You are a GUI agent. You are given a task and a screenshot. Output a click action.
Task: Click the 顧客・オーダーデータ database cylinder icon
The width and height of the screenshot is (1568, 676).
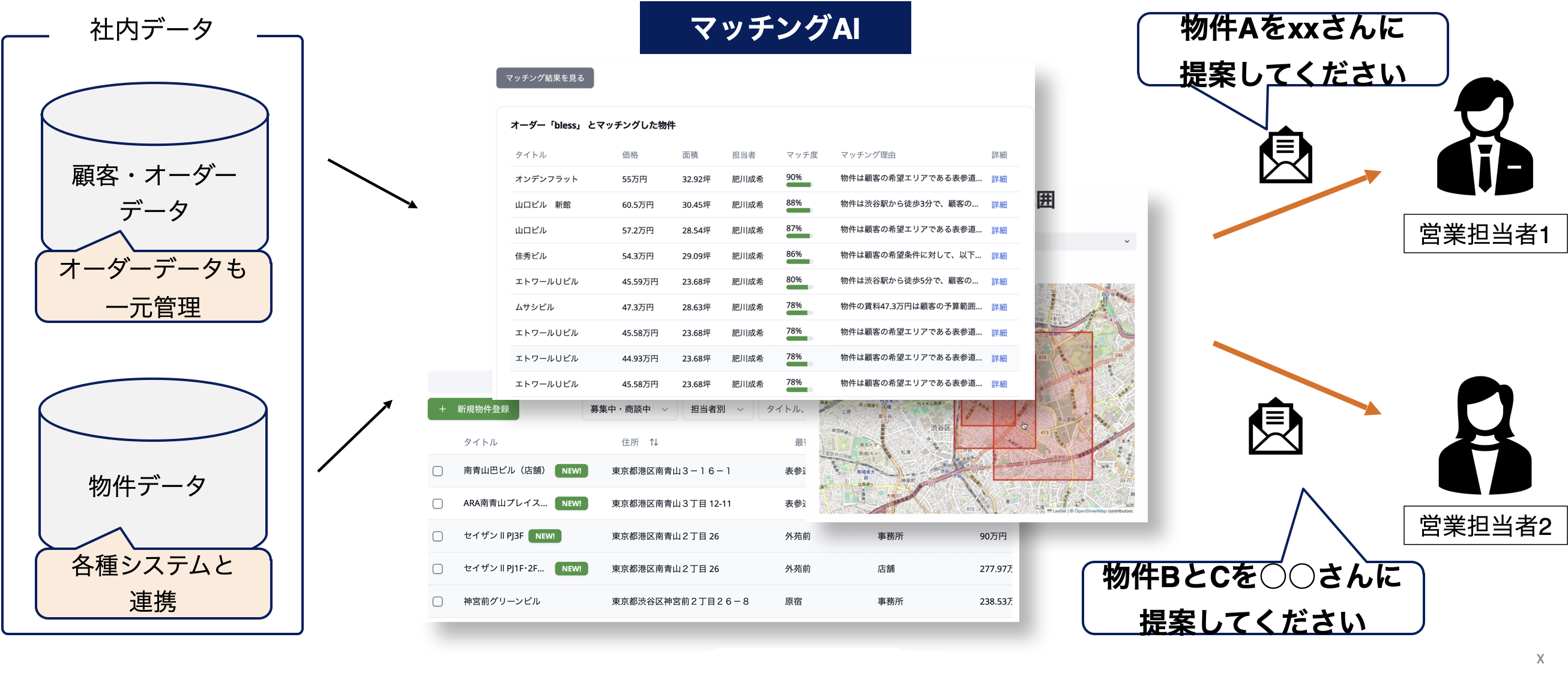[153, 177]
